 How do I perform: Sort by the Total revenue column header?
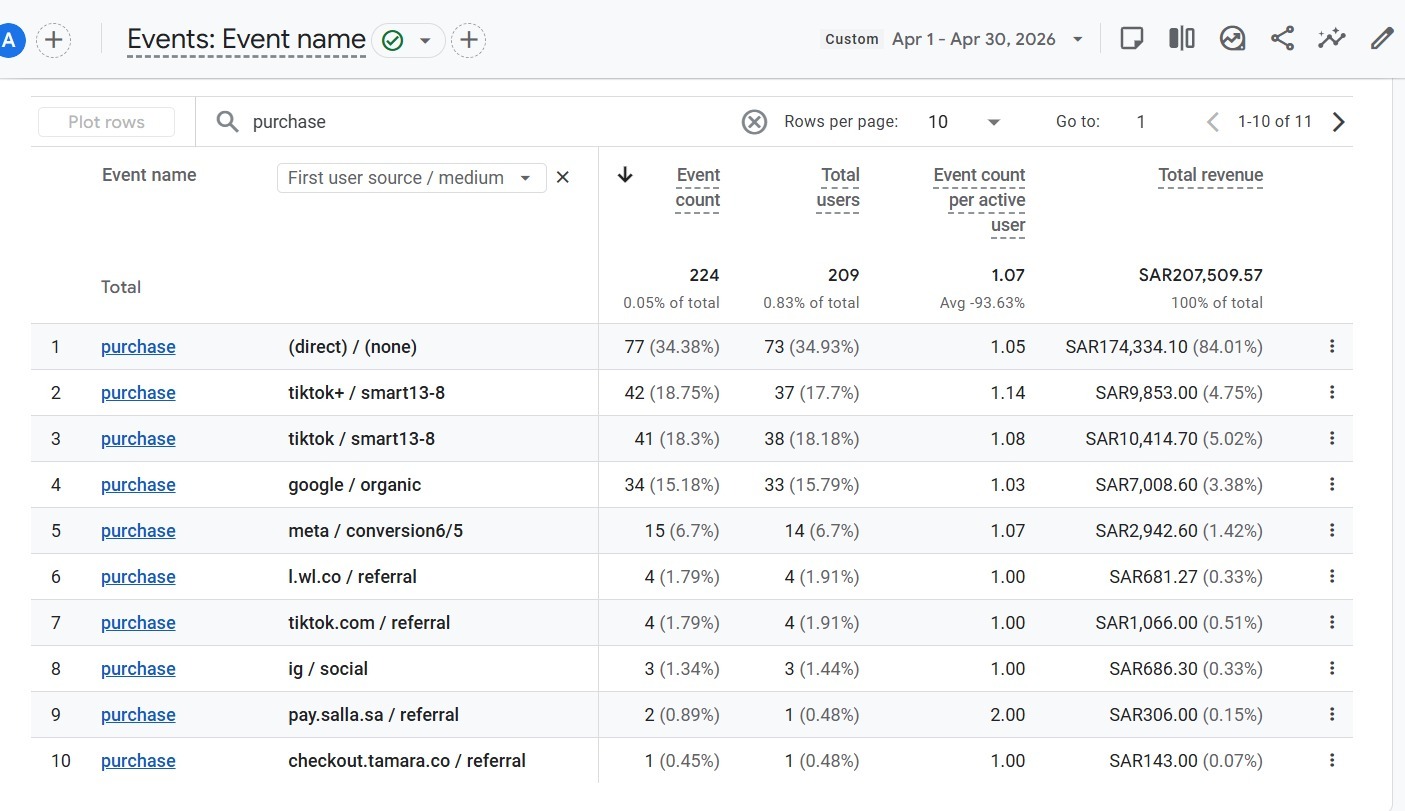(x=1210, y=176)
